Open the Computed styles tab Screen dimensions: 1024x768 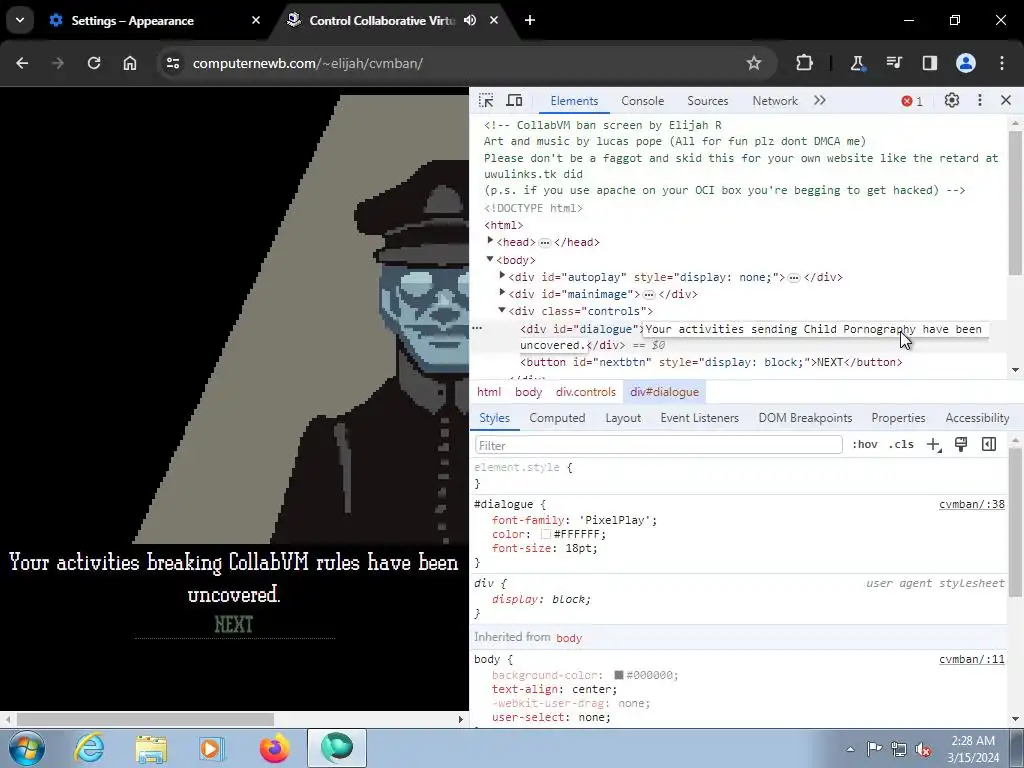(557, 418)
